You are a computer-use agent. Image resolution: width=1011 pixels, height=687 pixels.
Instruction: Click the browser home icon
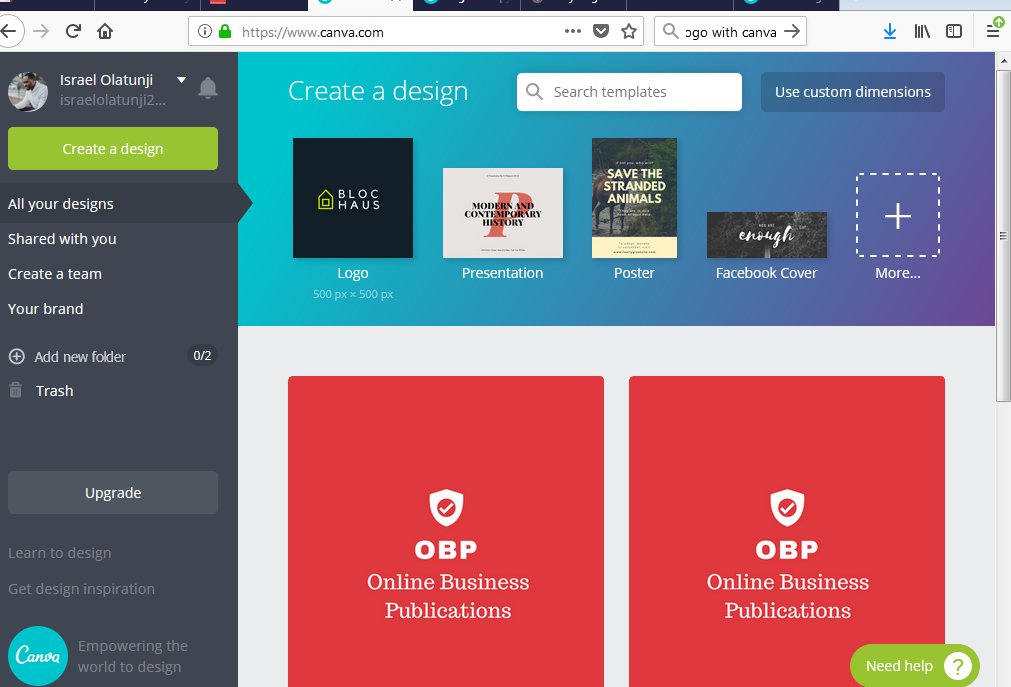[103, 31]
